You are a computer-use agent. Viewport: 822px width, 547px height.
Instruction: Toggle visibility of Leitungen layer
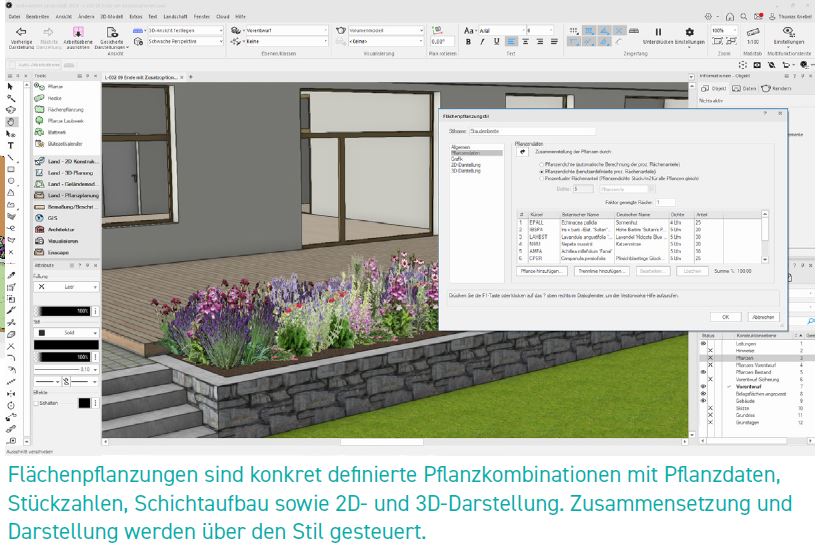(704, 344)
